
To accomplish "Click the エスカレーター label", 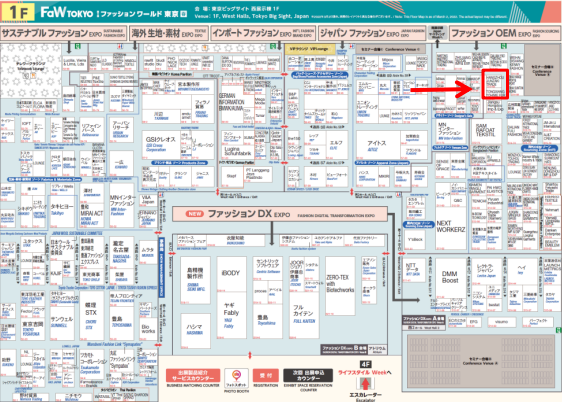I will pos(365,395).
